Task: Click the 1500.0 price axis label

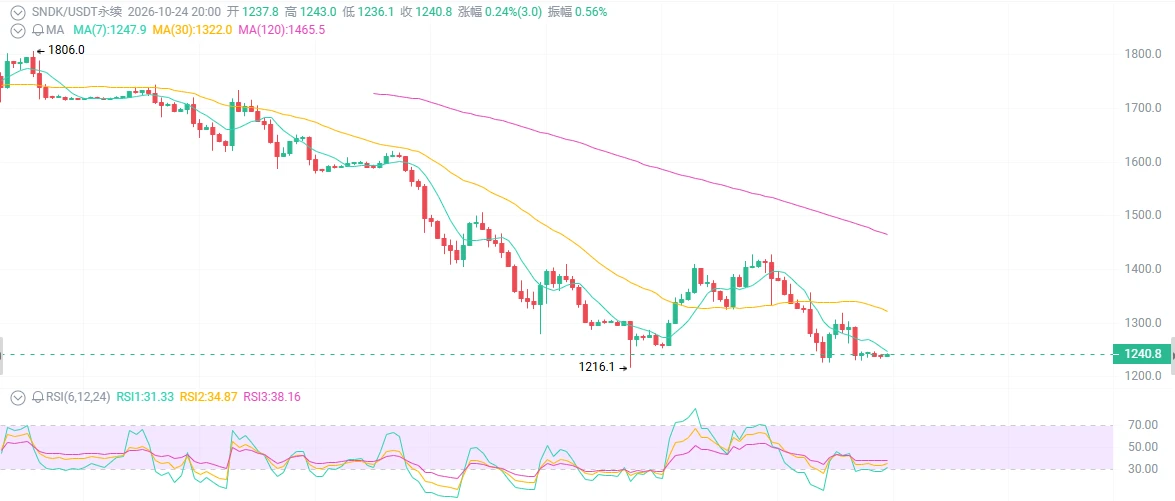Action: (x=1143, y=215)
